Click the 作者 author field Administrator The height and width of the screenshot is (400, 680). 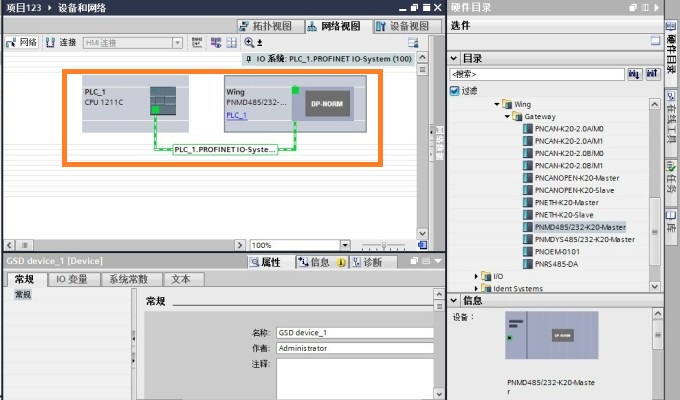click(355, 348)
